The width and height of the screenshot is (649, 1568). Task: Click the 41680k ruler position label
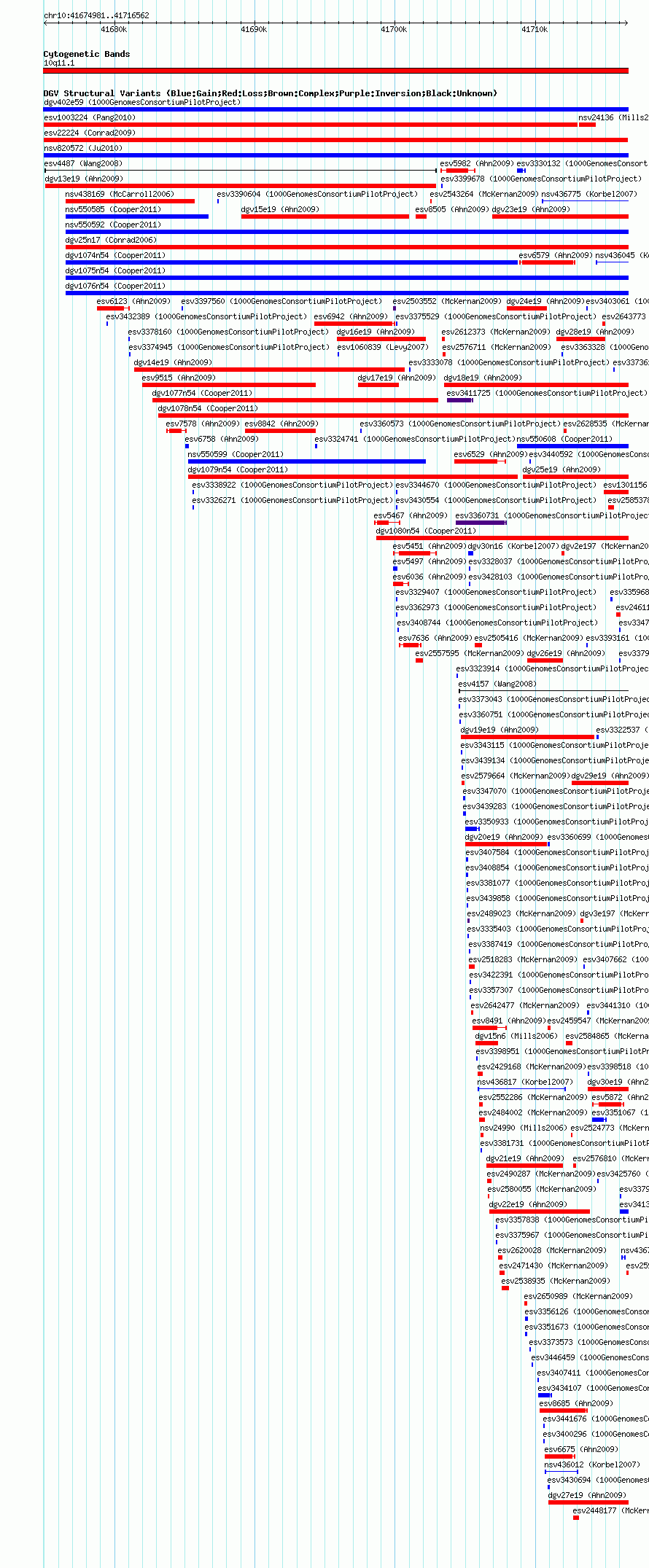(x=114, y=29)
